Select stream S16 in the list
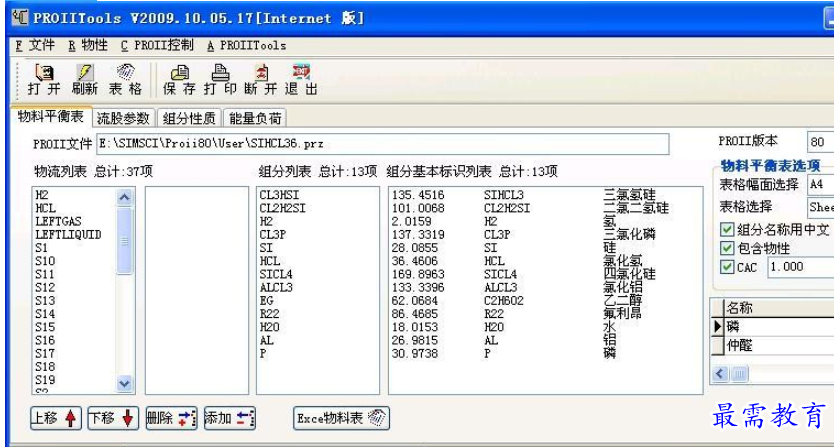The width and height of the screenshot is (834, 447). 45,341
